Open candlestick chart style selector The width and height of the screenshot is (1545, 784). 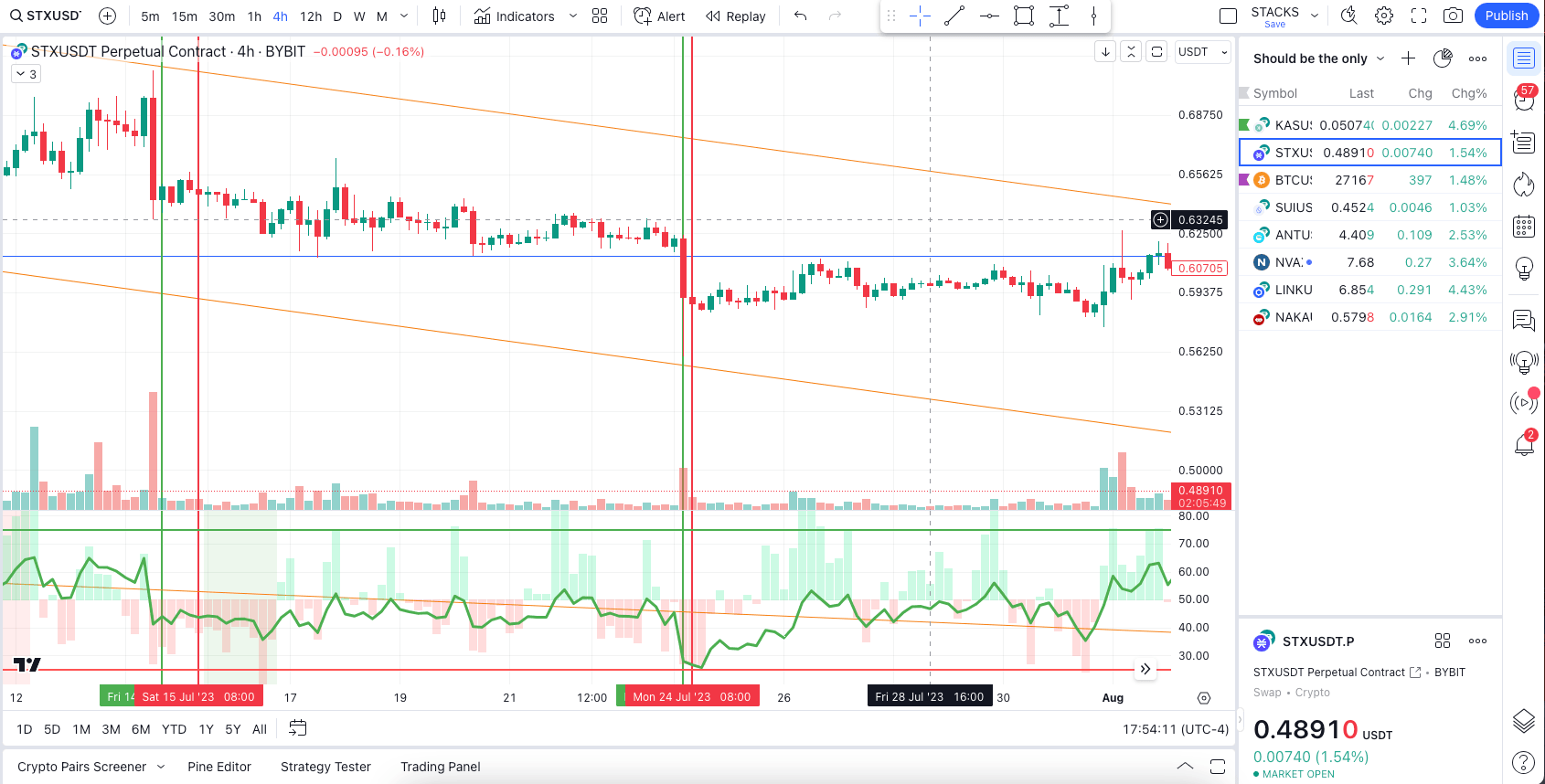[440, 16]
